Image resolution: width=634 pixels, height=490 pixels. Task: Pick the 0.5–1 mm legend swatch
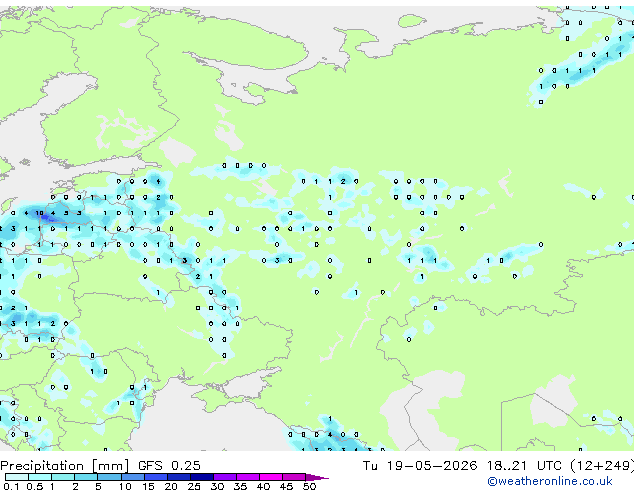(40, 477)
